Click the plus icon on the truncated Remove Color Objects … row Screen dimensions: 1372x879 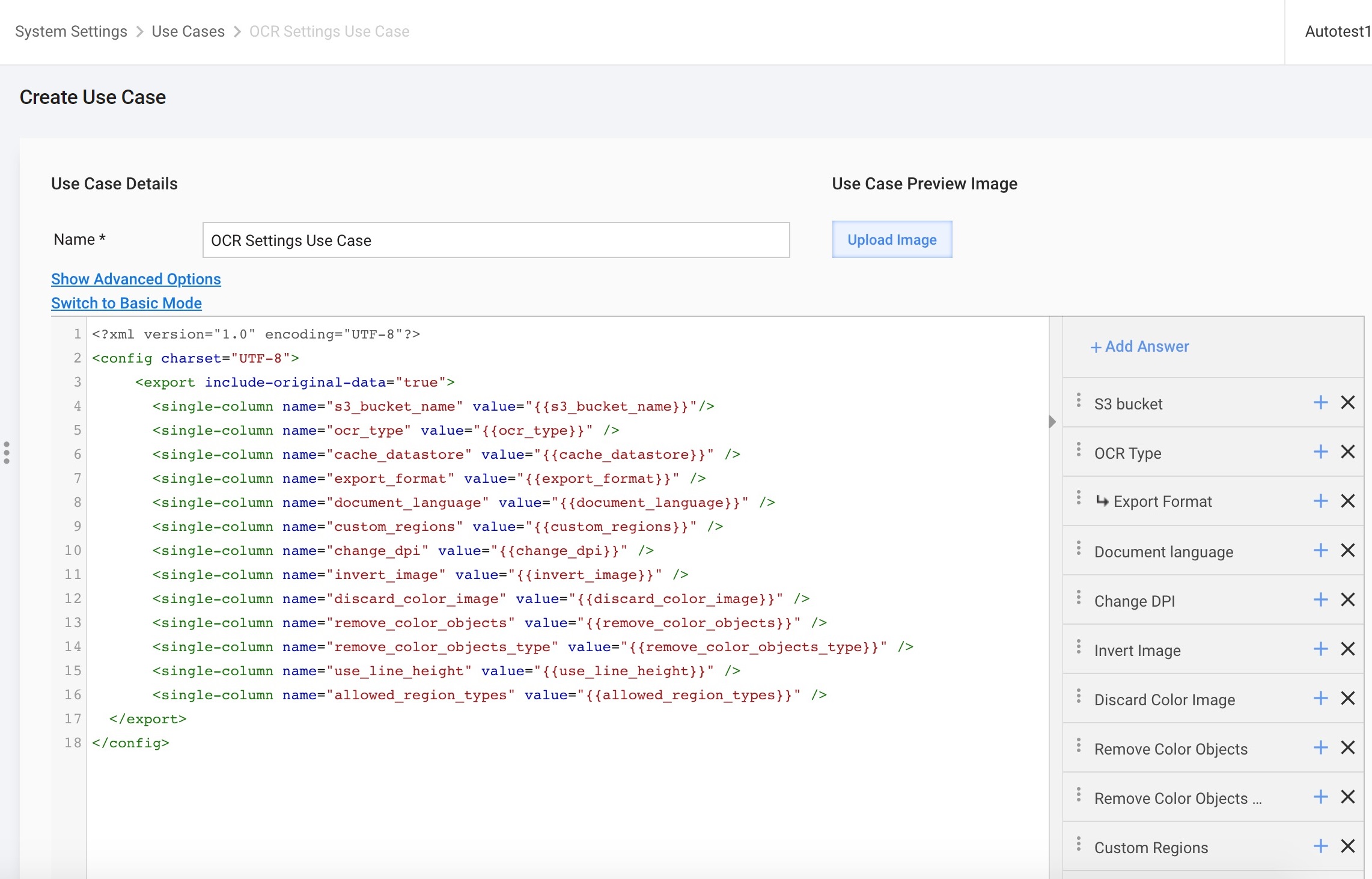[1320, 797]
